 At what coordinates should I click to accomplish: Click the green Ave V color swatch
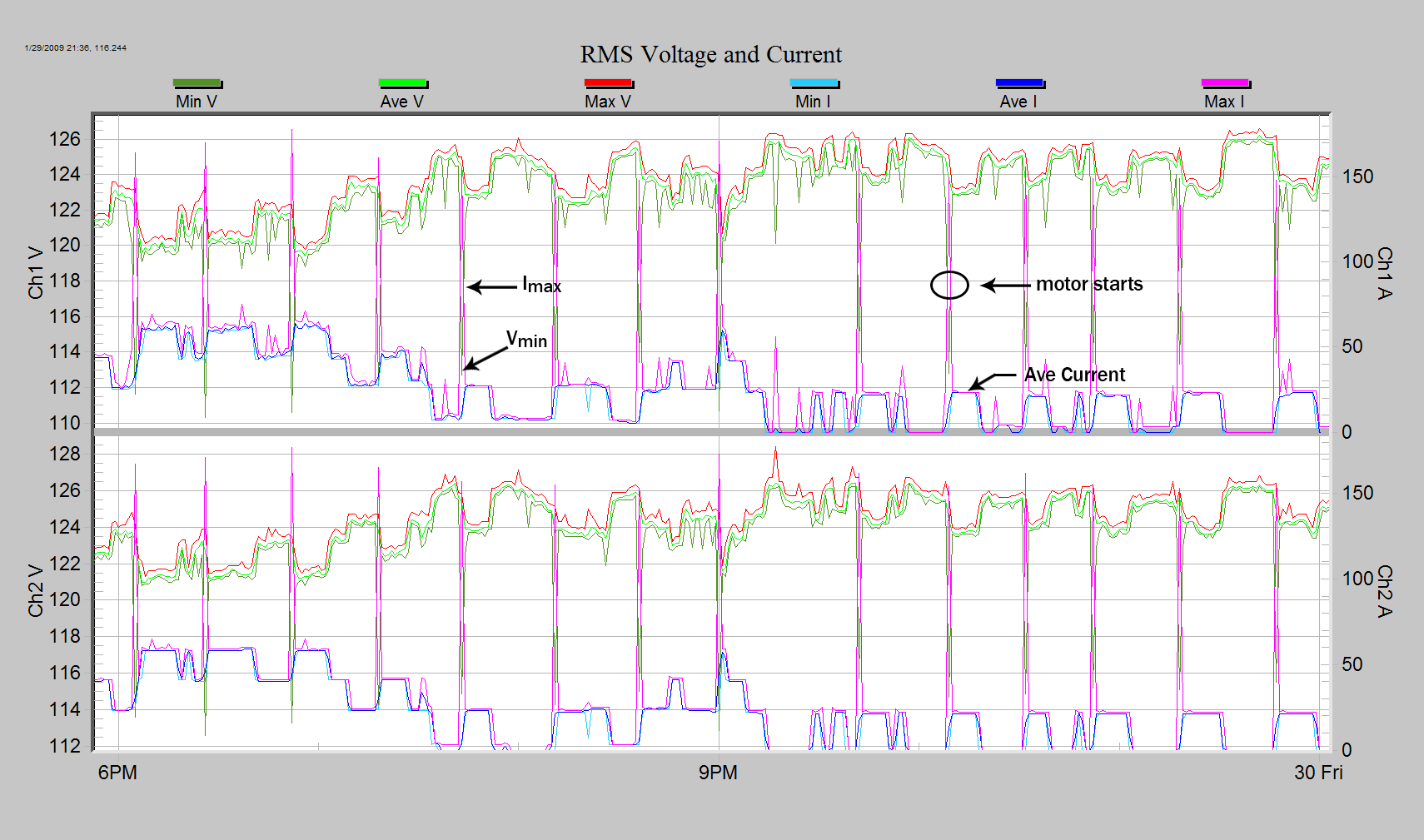pyautogui.click(x=403, y=83)
